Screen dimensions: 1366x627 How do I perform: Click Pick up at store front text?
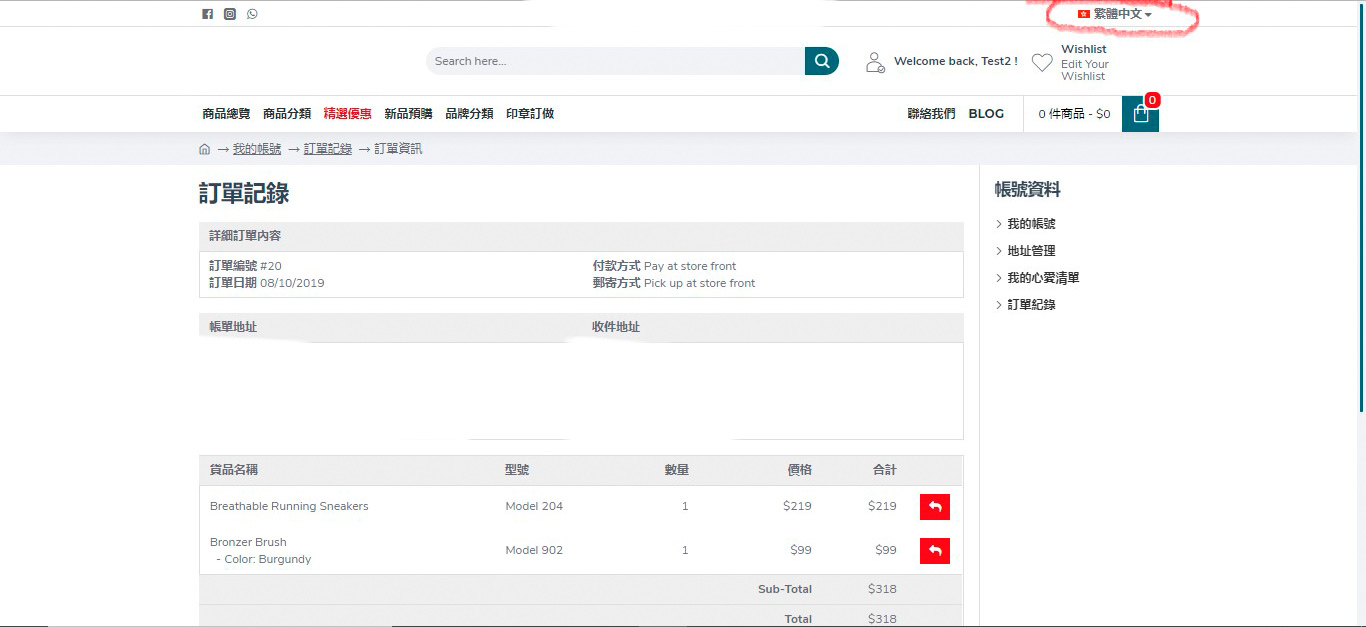(700, 283)
